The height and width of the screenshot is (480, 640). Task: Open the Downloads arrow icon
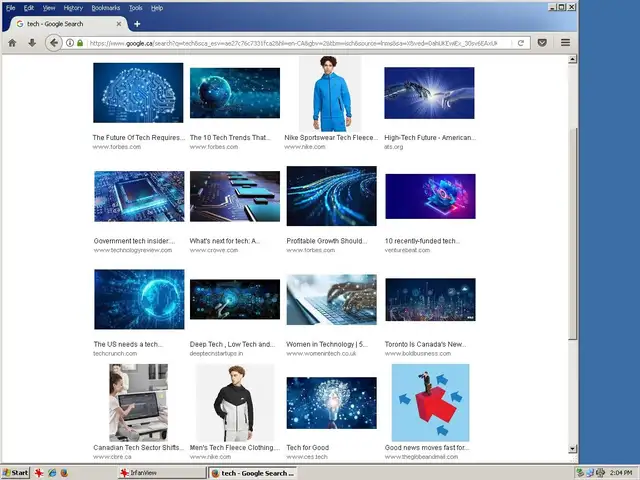coord(32,43)
